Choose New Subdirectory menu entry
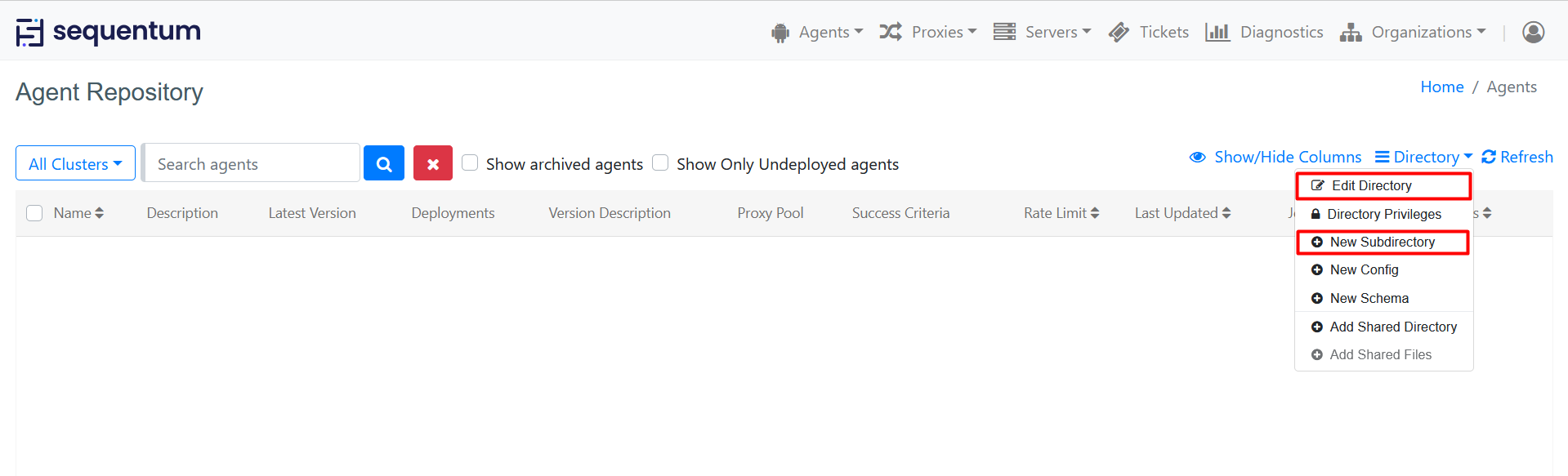The height and width of the screenshot is (476, 1568). point(1381,242)
